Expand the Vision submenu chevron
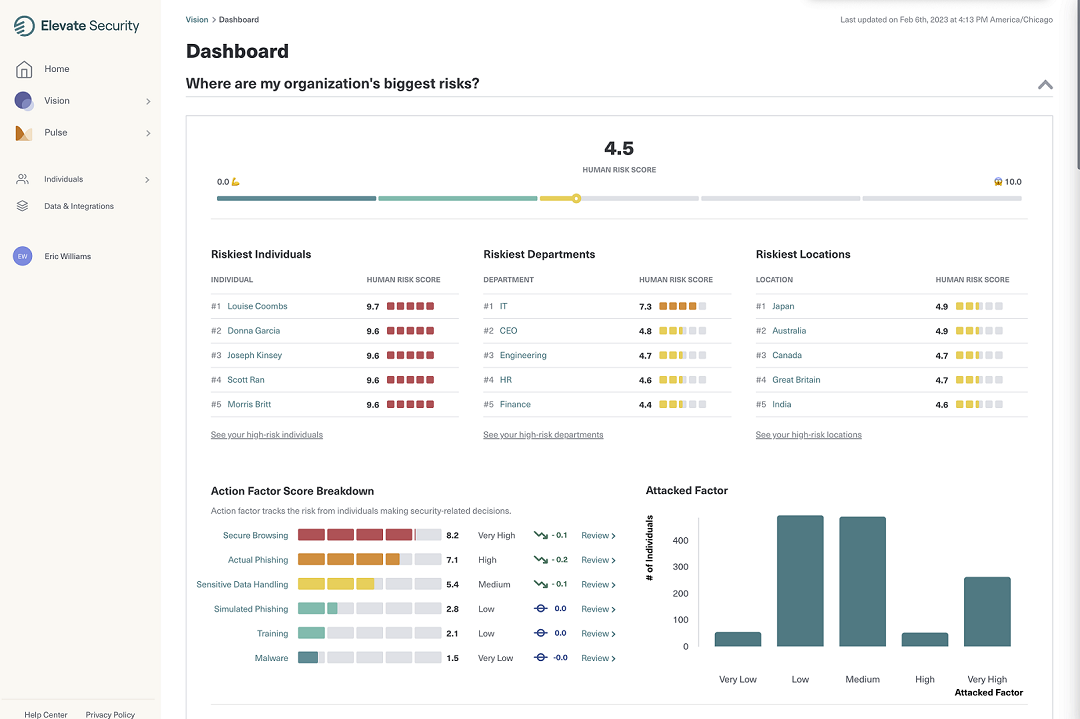The image size is (1080, 719). click(148, 101)
